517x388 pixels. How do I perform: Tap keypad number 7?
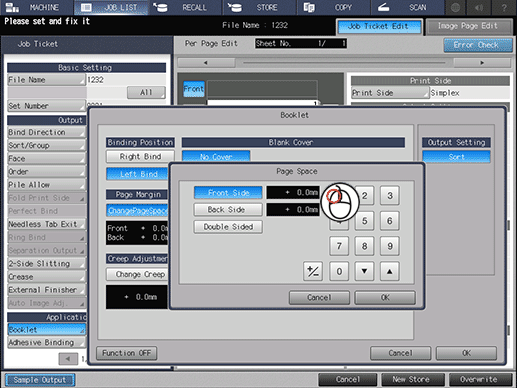[x=339, y=246]
